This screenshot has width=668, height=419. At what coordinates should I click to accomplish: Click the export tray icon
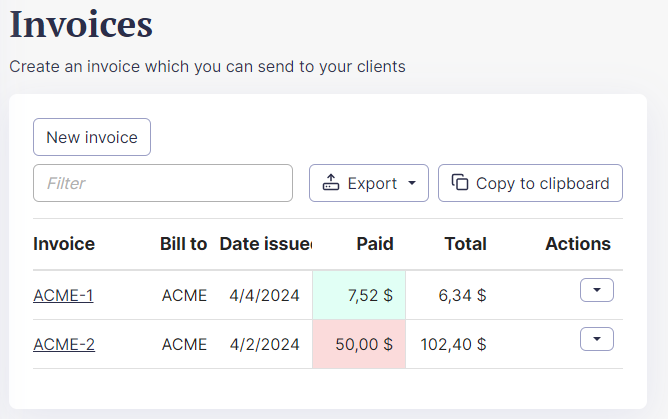331,183
